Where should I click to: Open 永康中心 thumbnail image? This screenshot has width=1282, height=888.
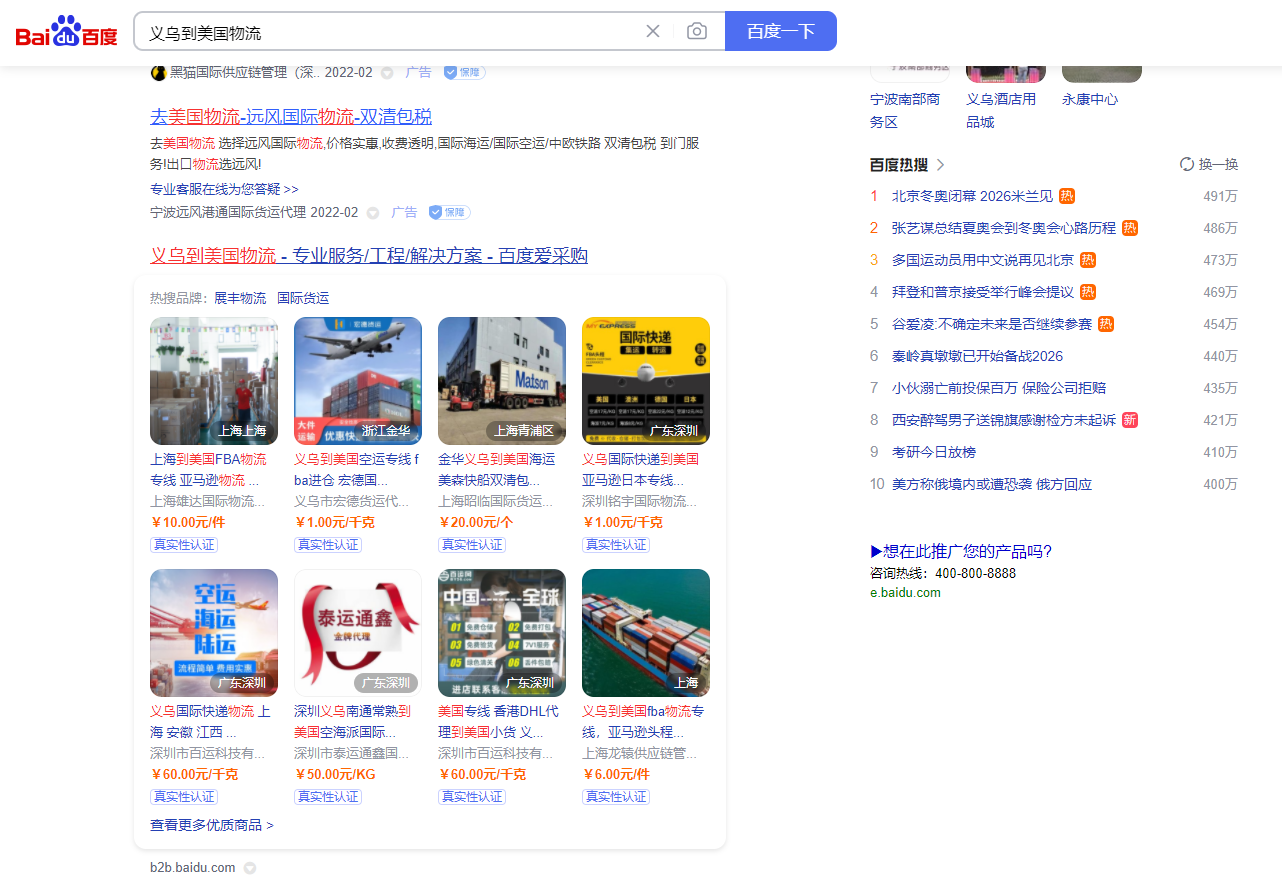pos(1102,74)
